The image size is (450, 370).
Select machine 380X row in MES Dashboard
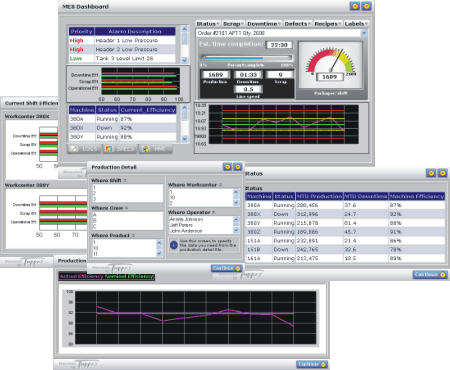coord(122,128)
